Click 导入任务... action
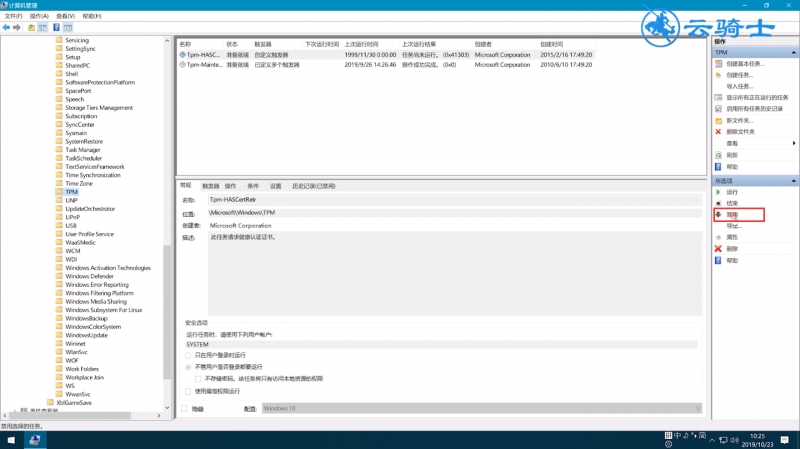 coord(740,86)
